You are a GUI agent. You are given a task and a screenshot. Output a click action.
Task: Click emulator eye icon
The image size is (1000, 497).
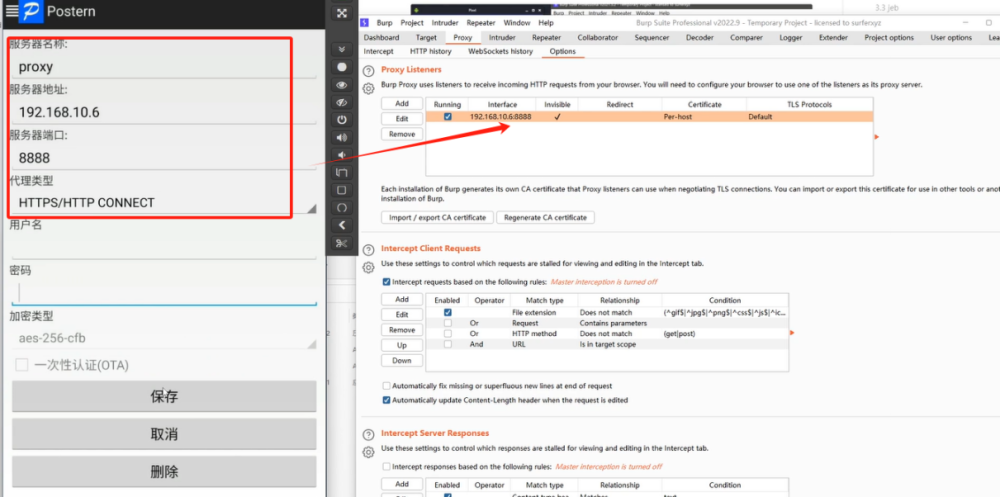click(x=342, y=85)
